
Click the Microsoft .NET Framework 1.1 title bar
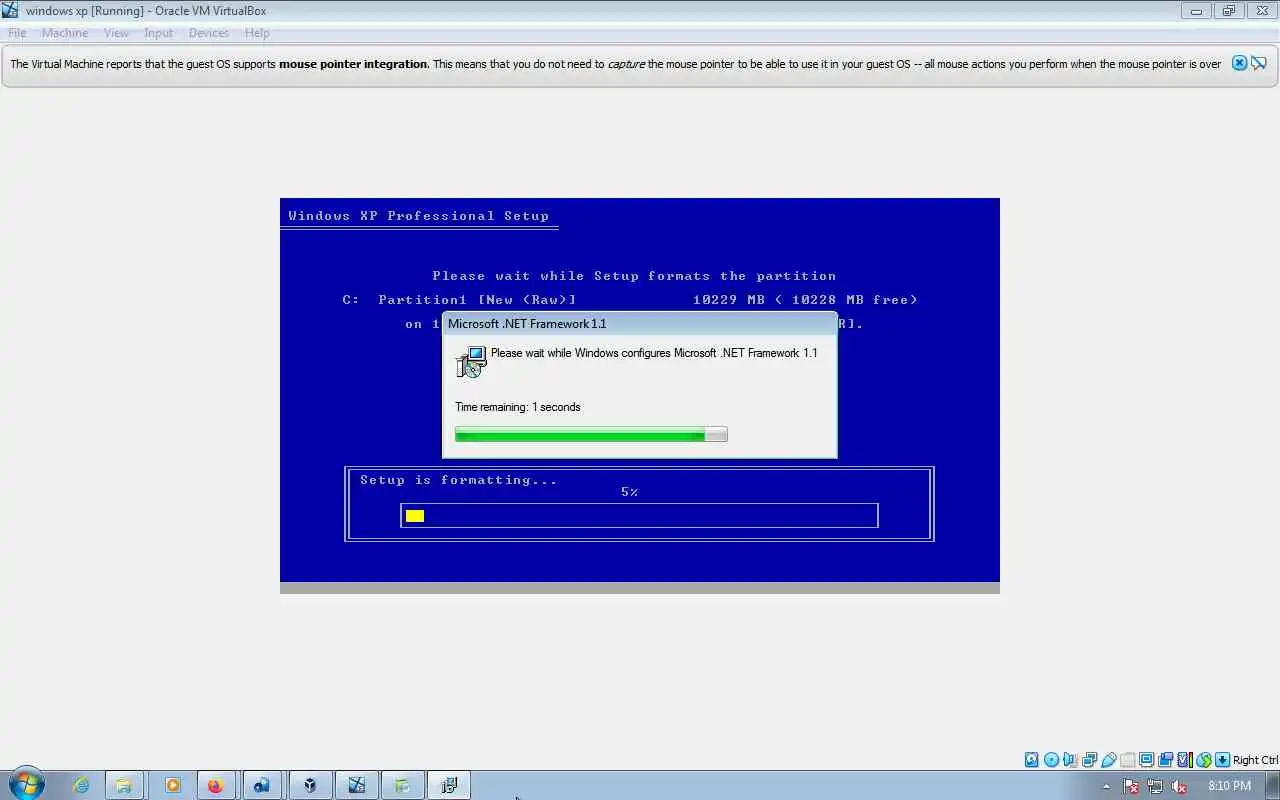[639, 323]
